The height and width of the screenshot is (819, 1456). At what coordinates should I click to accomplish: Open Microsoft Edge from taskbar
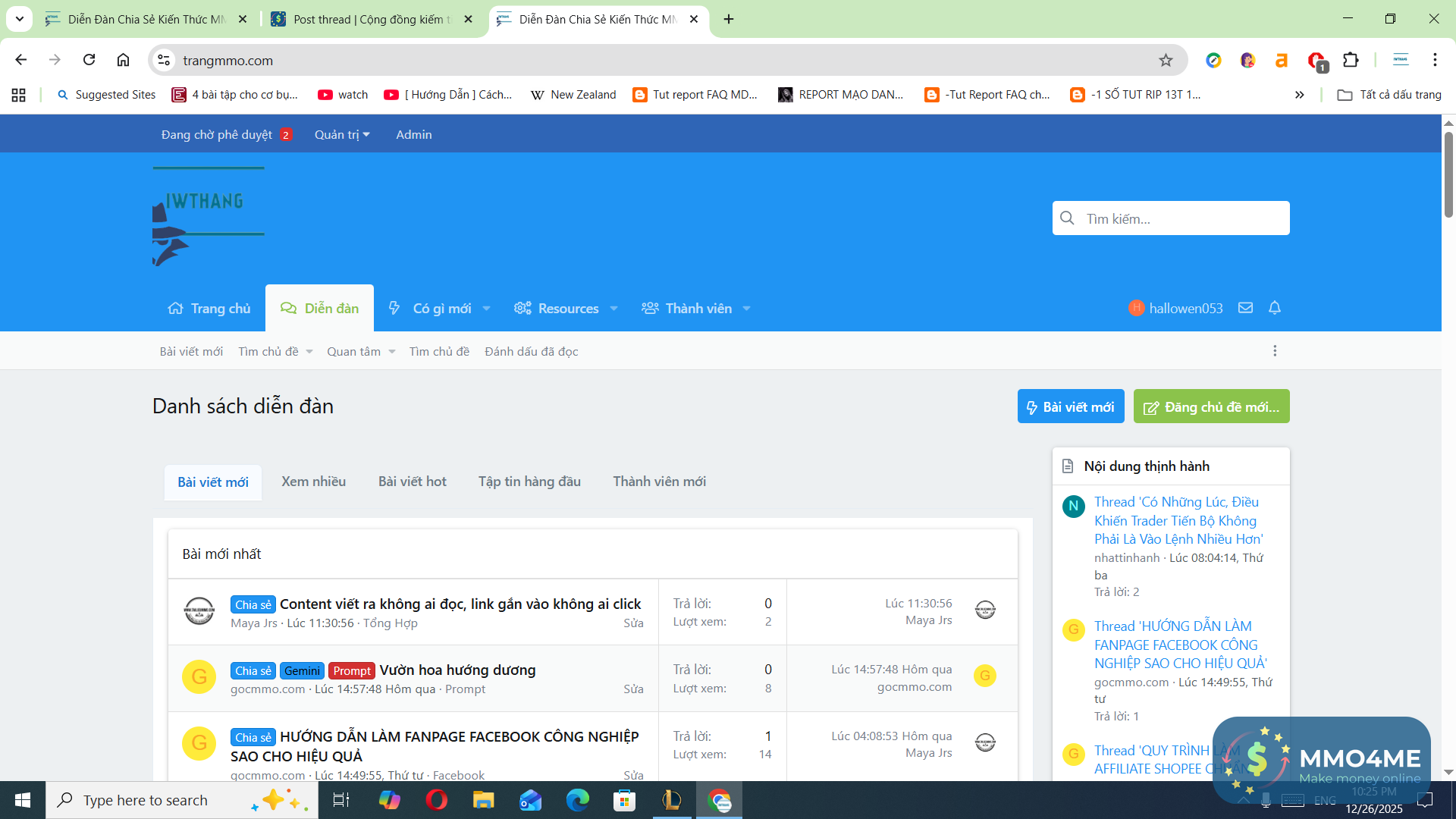pos(577,800)
